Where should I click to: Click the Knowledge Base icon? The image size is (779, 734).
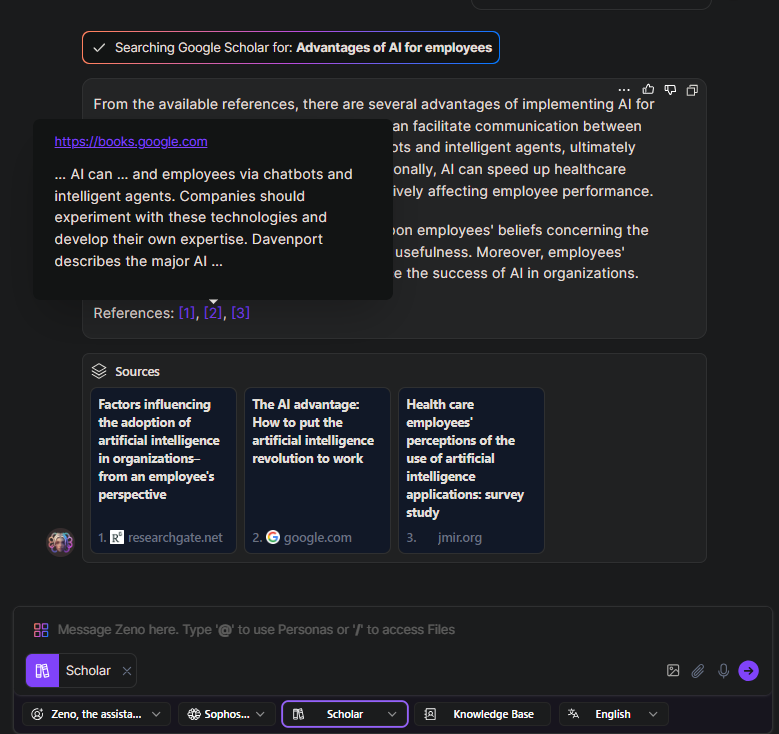point(430,714)
